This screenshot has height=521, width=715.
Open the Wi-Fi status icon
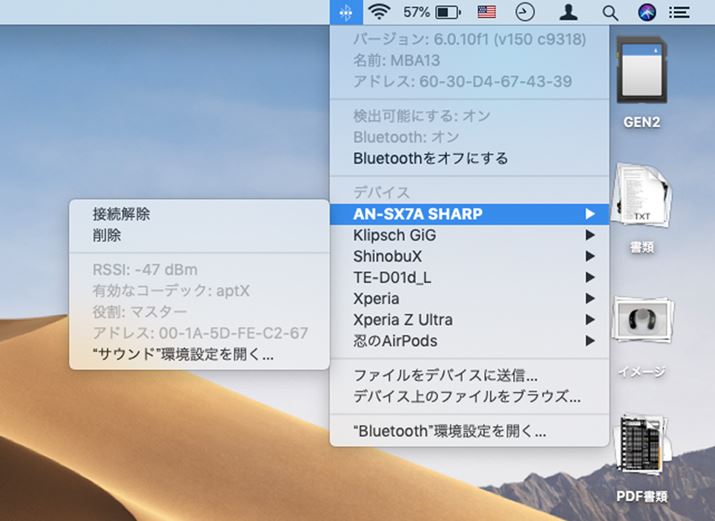click(378, 13)
